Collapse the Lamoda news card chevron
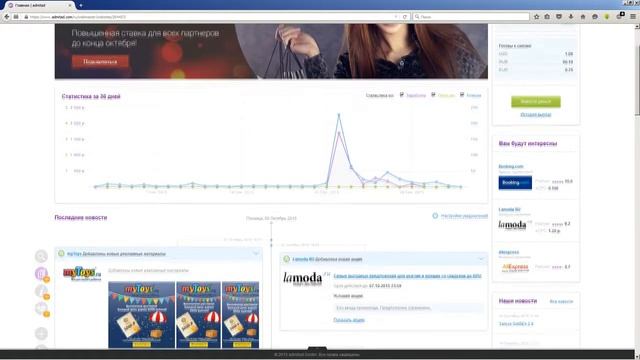The height and width of the screenshot is (360, 640). [x=481, y=259]
